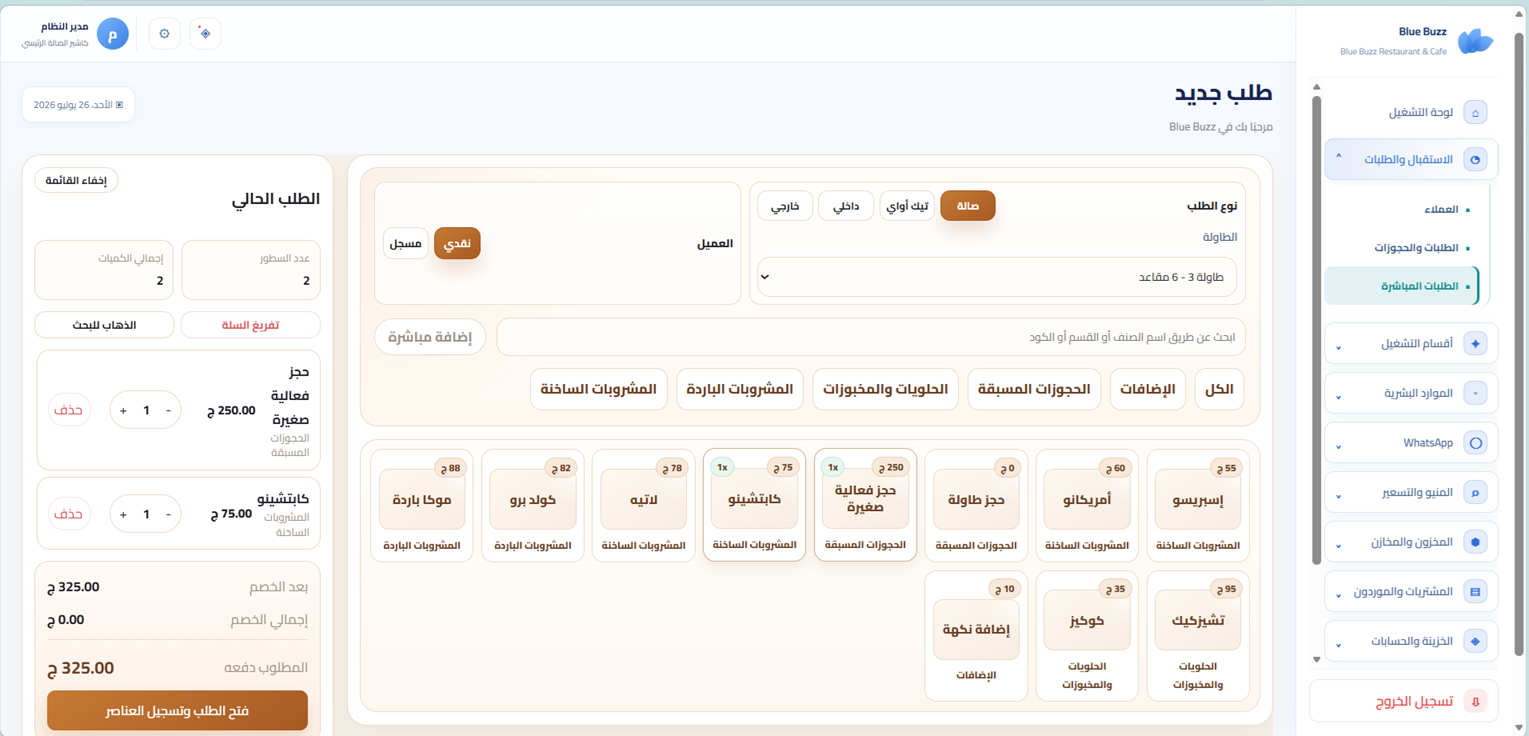Filter items by المشروبات الساخنة category

tap(599, 389)
